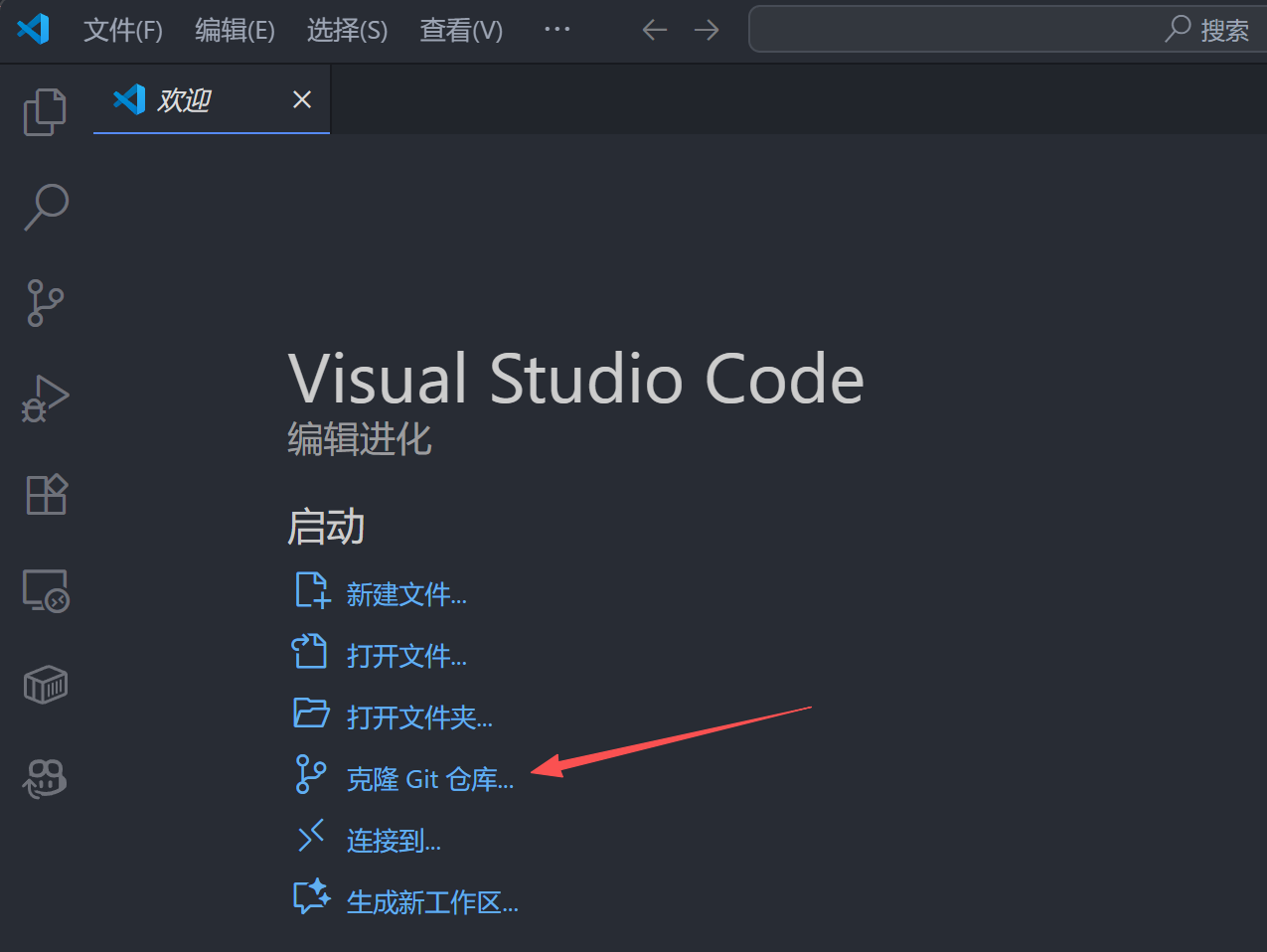This screenshot has height=952, width=1267.
Task: Click the 新建文件 link
Action: [407, 593]
